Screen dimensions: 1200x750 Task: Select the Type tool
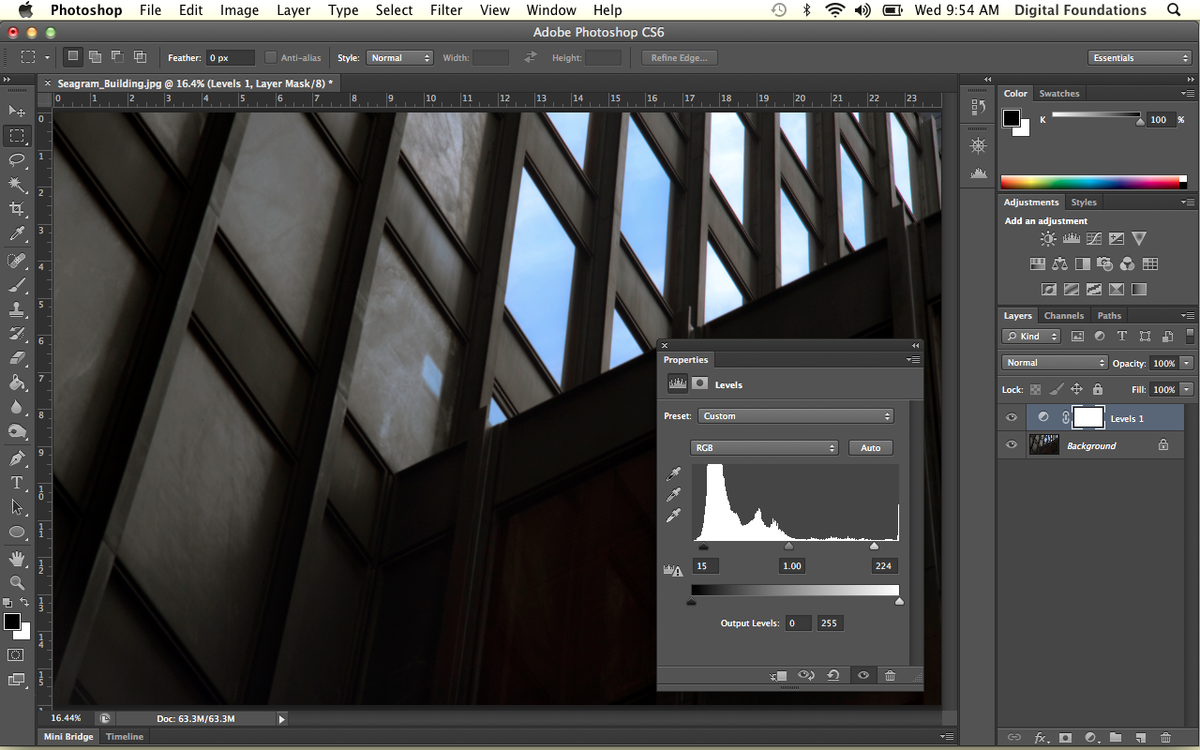(x=17, y=483)
